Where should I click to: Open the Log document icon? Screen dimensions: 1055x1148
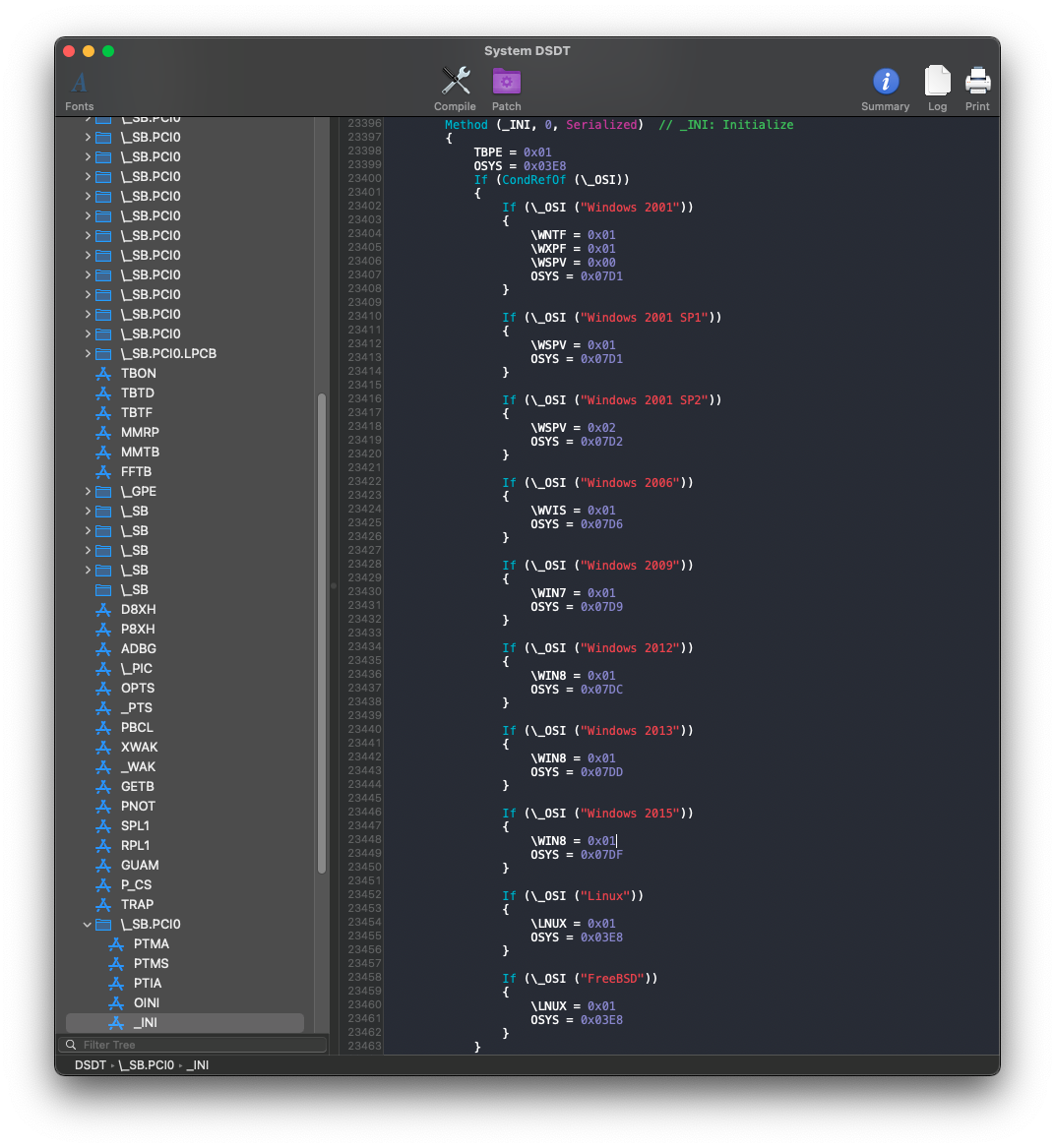[x=937, y=82]
